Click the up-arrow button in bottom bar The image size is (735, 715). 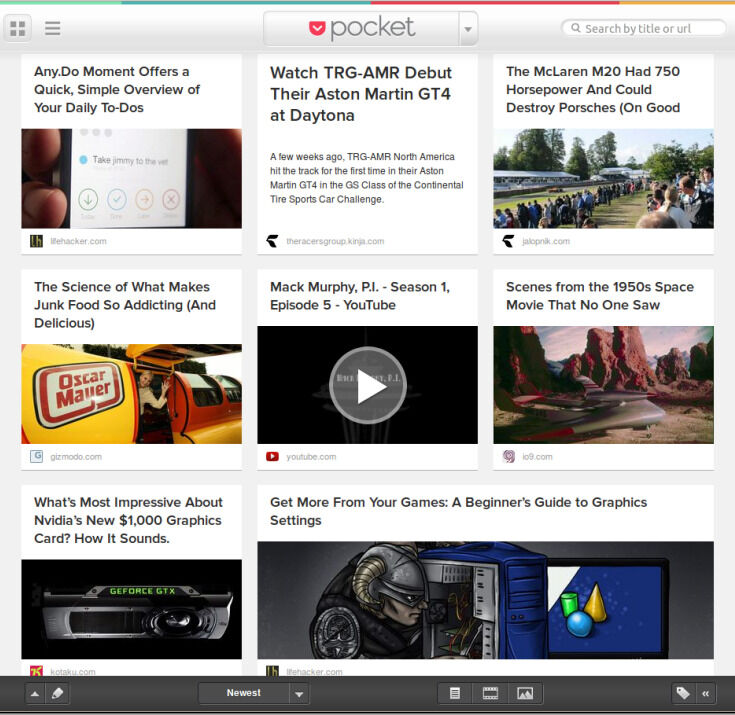[x=35, y=693]
